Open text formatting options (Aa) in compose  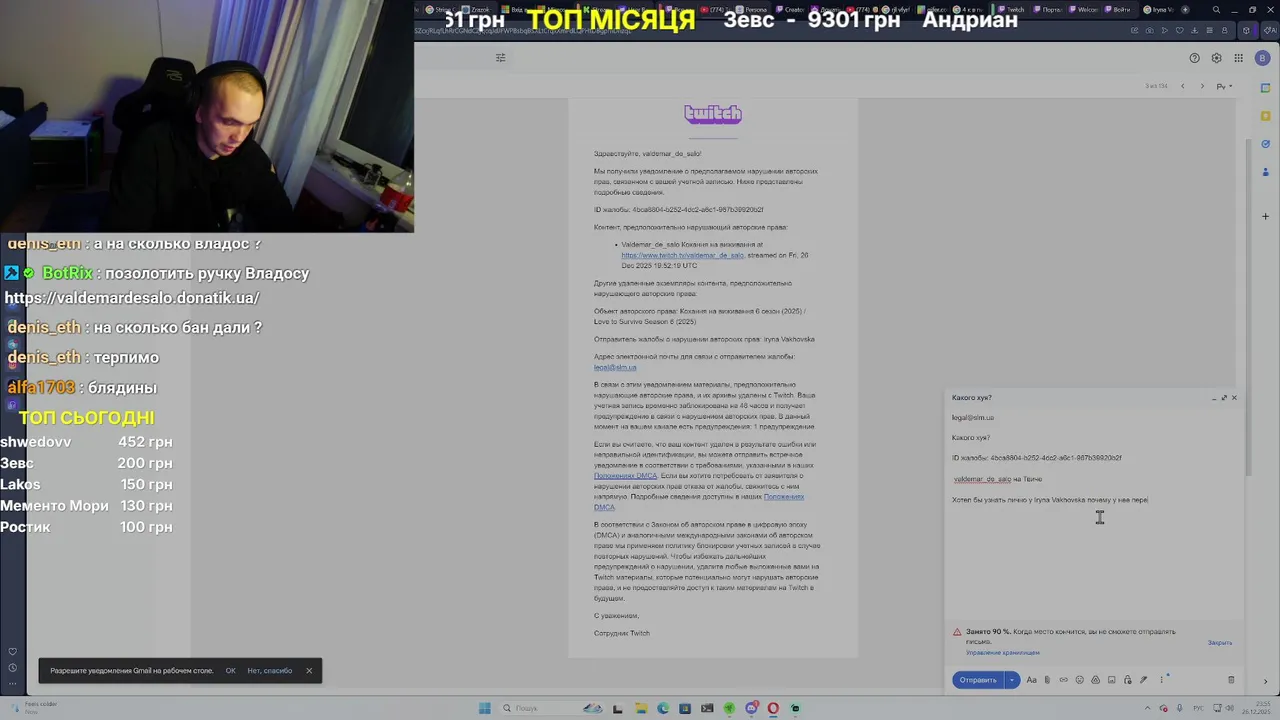[x=1031, y=680]
